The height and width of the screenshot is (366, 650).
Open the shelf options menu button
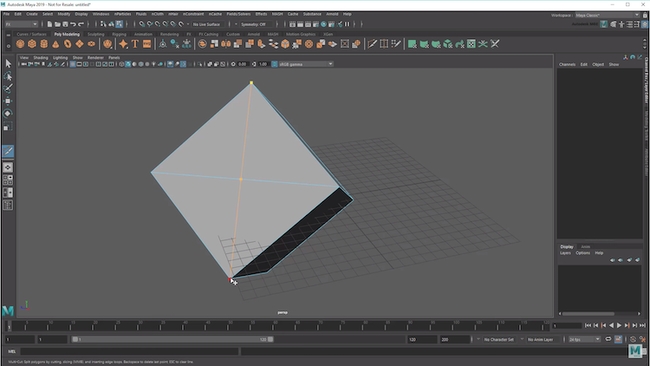coord(8,46)
